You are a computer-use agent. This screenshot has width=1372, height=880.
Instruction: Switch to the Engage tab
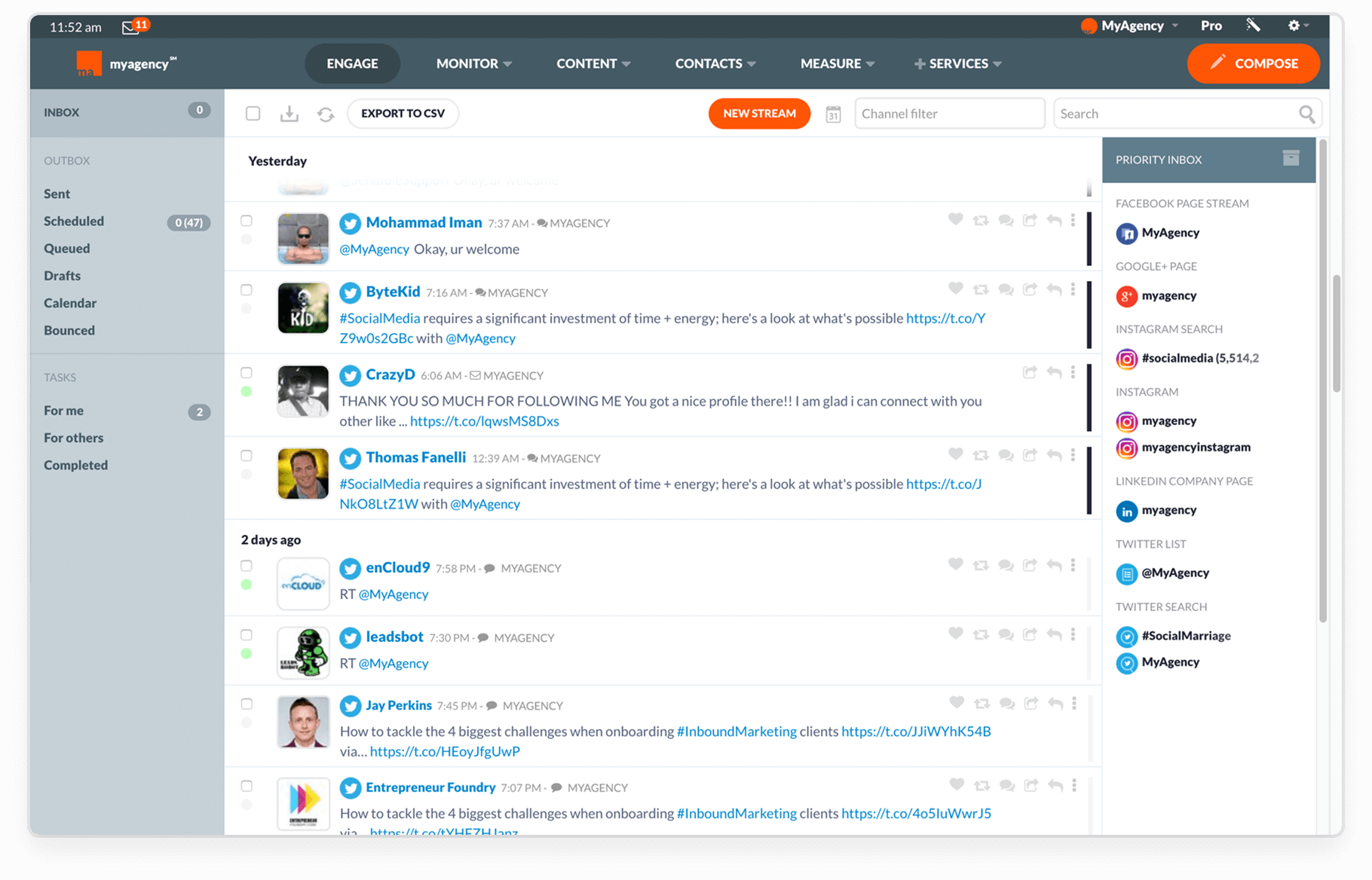pyautogui.click(x=352, y=63)
